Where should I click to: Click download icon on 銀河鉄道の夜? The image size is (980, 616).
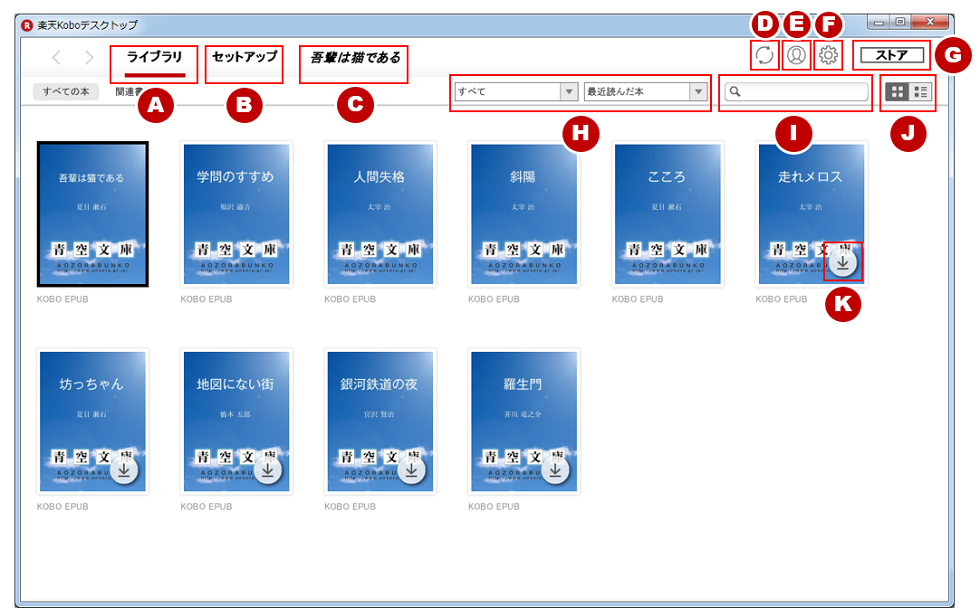[x=411, y=471]
